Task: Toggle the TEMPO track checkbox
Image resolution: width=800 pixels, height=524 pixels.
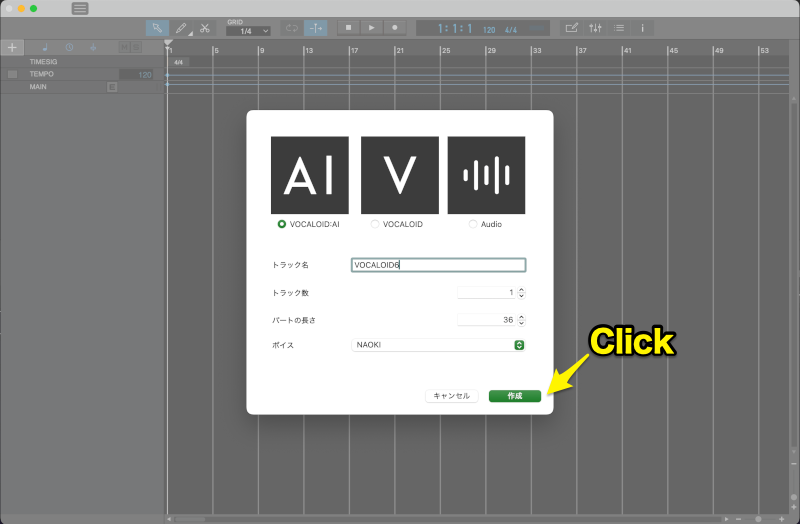Action: pyautogui.click(x=12, y=74)
